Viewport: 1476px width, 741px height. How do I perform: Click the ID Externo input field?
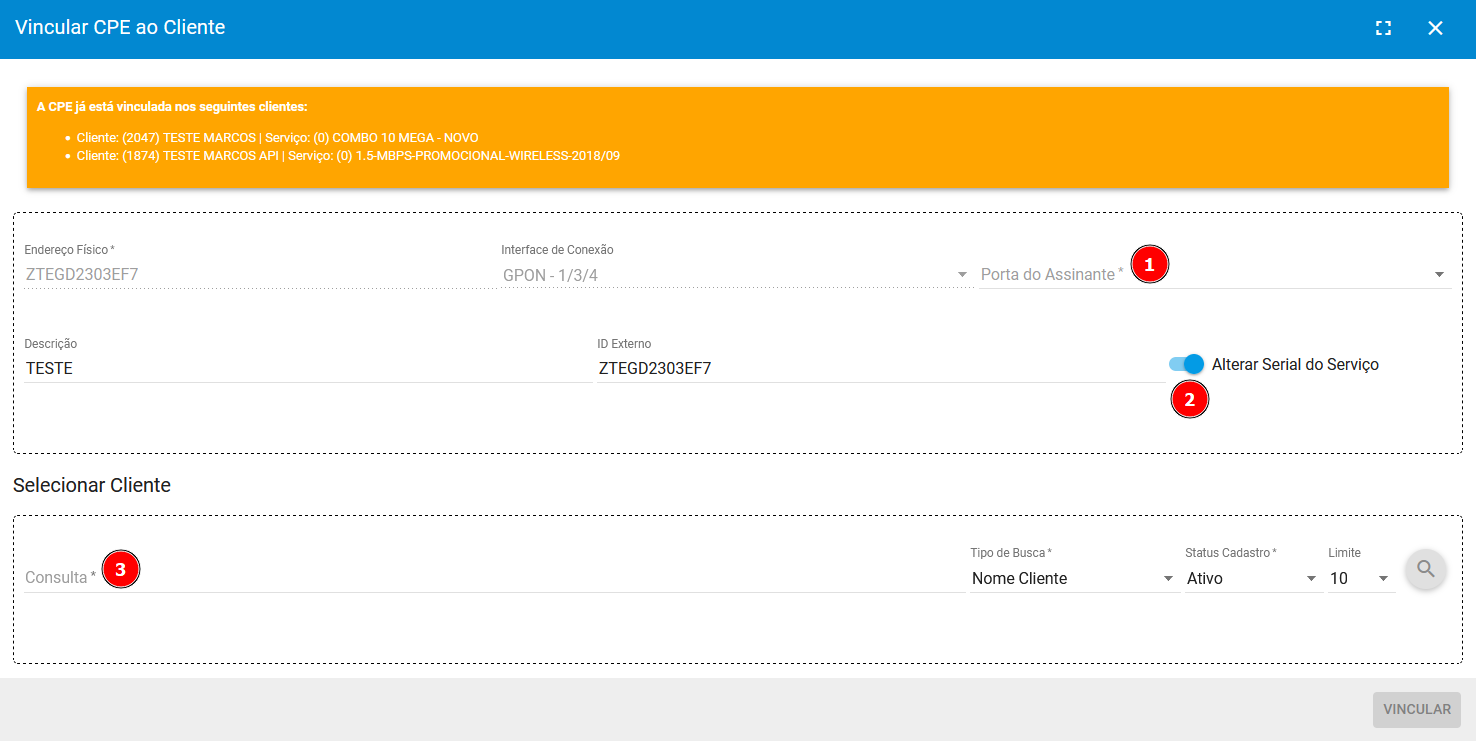click(880, 368)
